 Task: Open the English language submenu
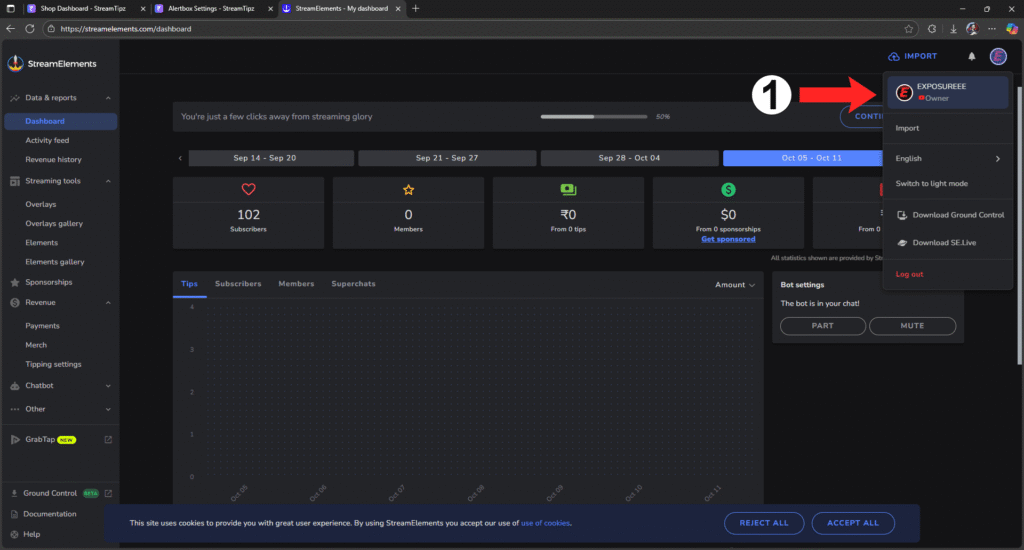point(947,158)
